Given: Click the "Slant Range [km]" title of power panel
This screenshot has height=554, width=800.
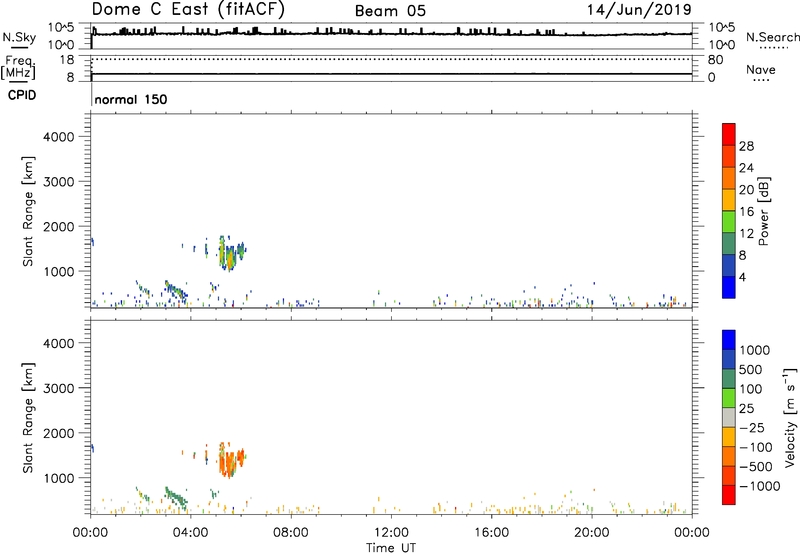Looking at the screenshot, I should 28,211.
